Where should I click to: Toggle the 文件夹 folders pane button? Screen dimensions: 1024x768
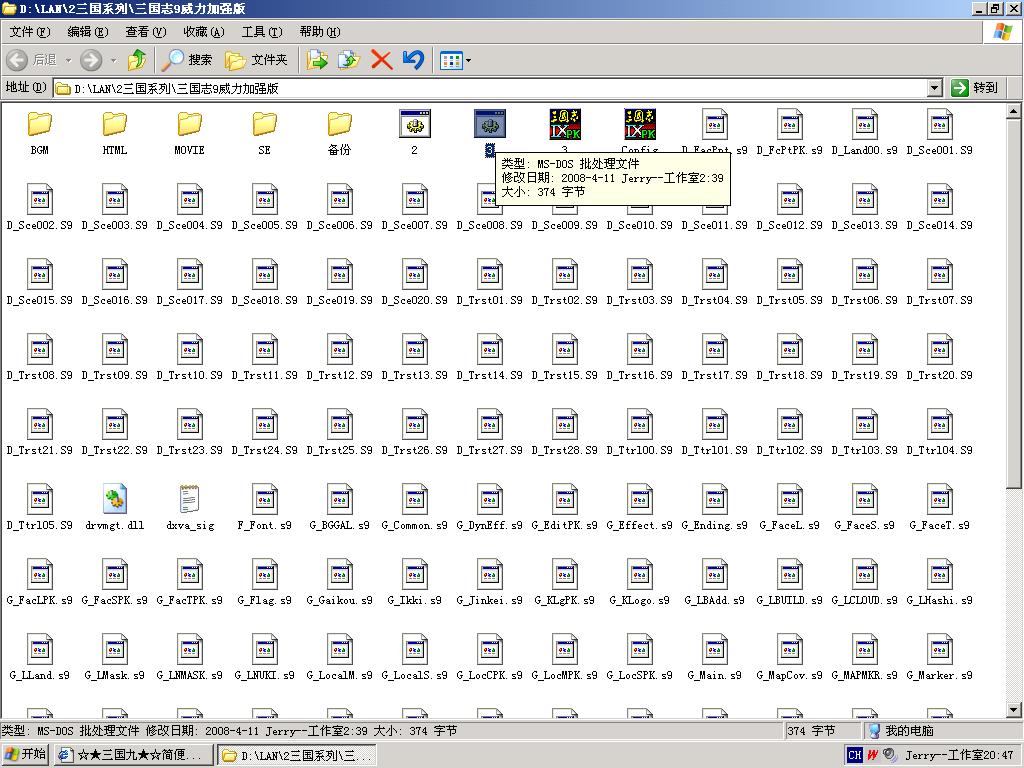pos(257,60)
